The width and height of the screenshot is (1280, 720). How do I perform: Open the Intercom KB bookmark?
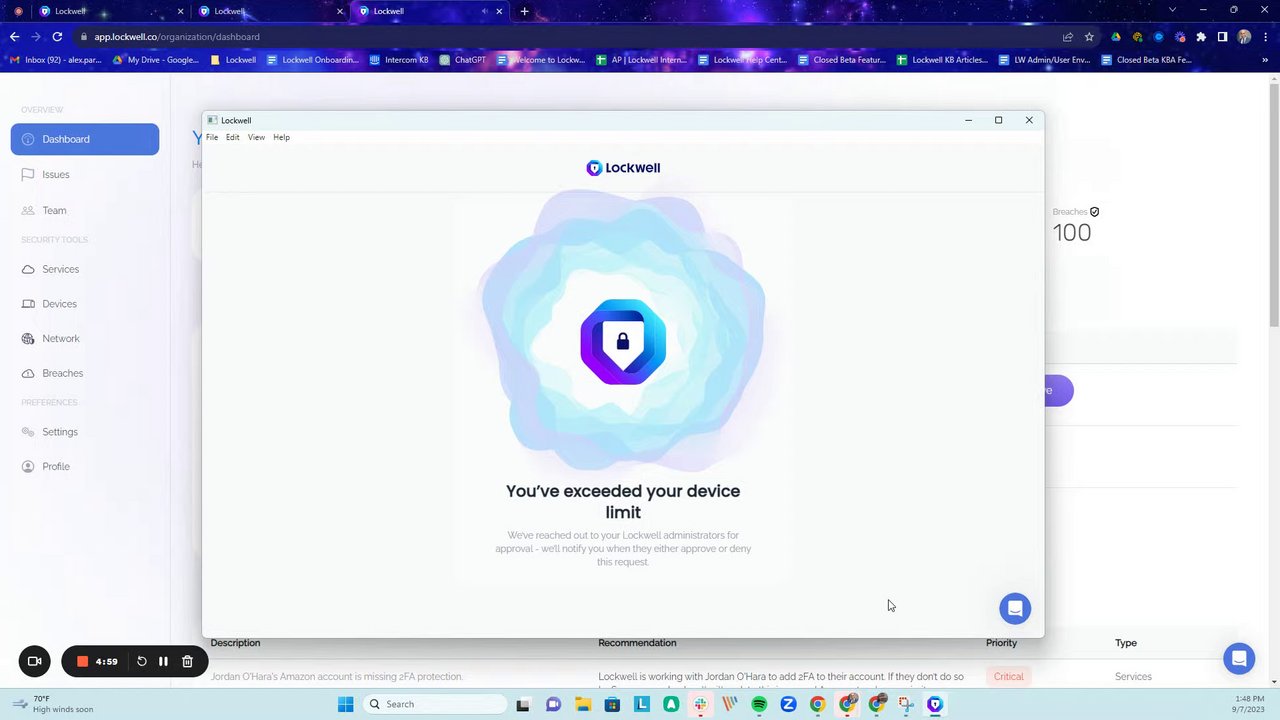(x=399, y=60)
